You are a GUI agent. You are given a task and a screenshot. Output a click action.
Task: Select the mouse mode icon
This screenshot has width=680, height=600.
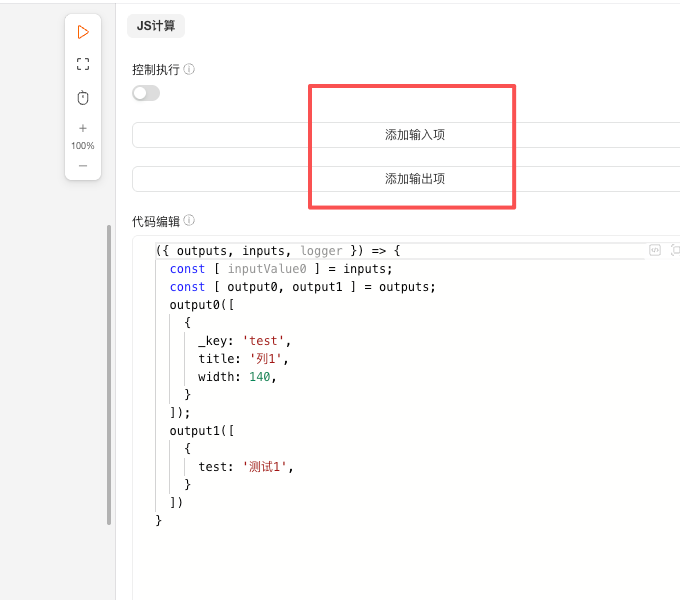tap(83, 97)
